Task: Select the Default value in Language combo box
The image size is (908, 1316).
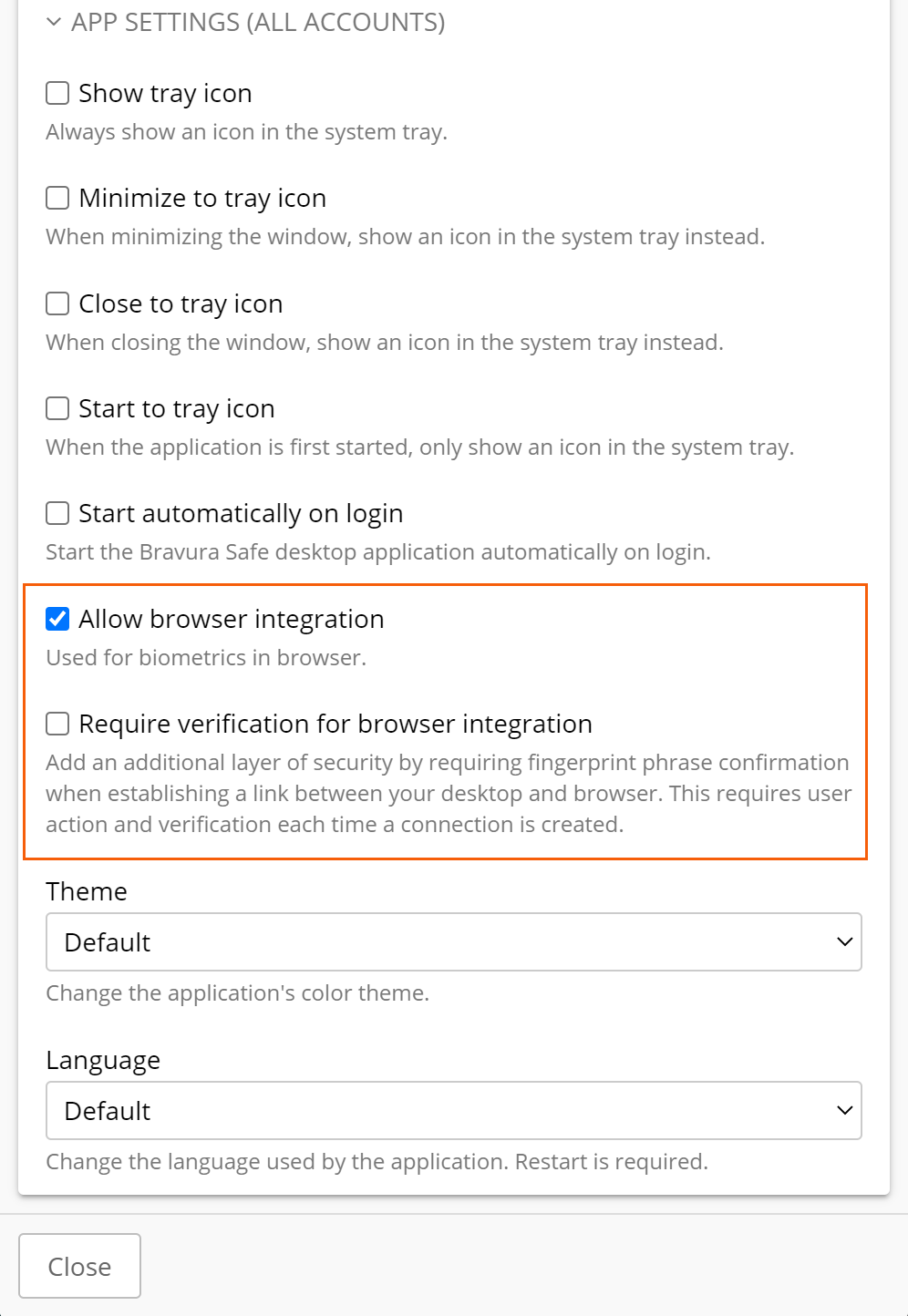Action: (454, 1111)
